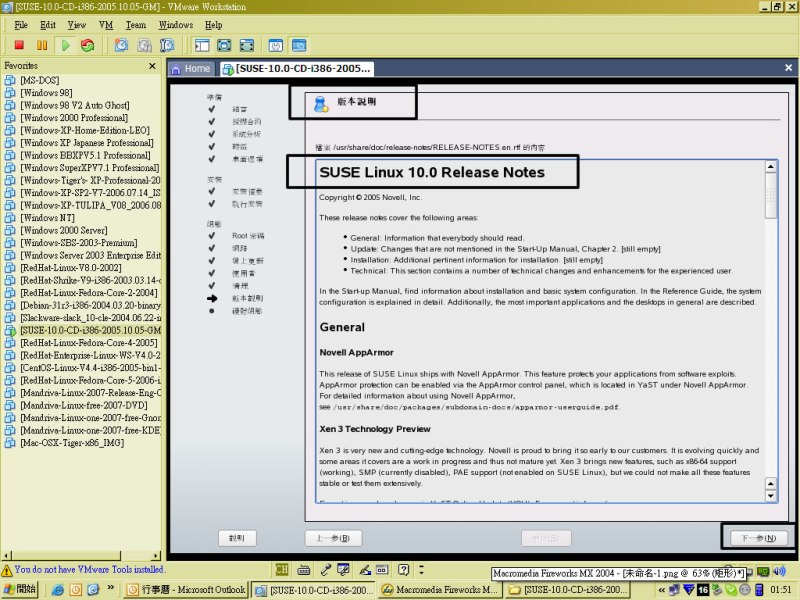The height and width of the screenshot is (600, 800).
Task: Click Favorites horizontal scrollbar right arrow
Action: 156,556
